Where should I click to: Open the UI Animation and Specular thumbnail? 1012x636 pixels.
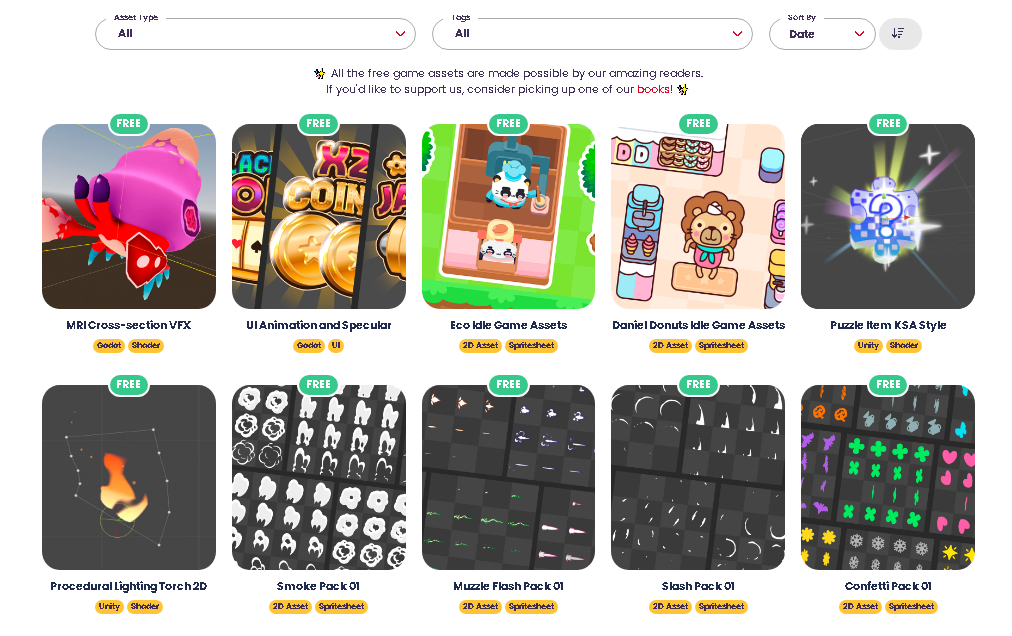click(x=319, y=216)
